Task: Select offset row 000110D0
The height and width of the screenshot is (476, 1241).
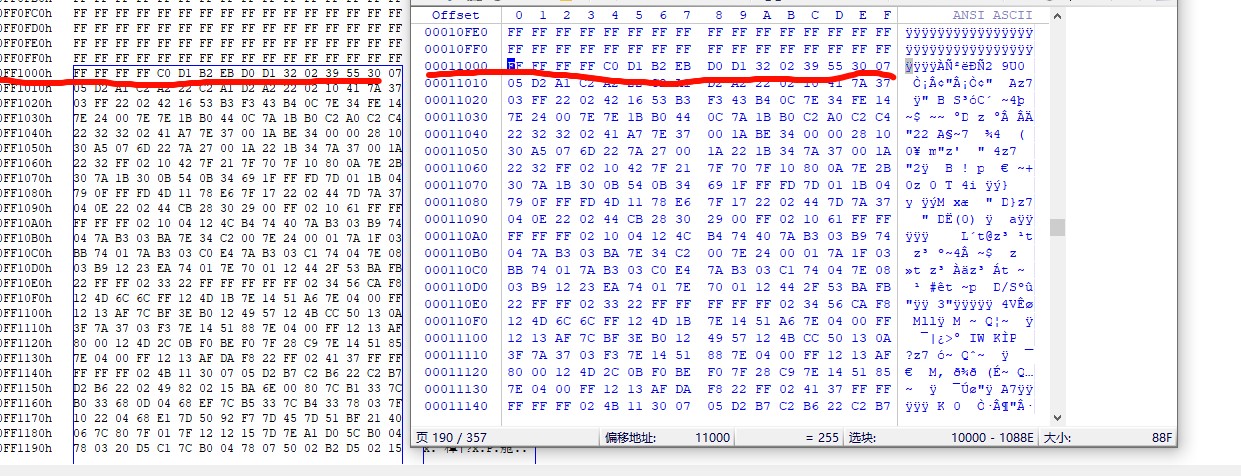Action: (456, 287)
